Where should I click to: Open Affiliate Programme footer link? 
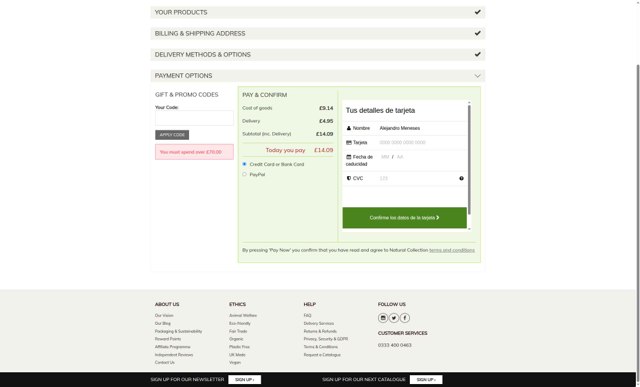click(173, 347)
